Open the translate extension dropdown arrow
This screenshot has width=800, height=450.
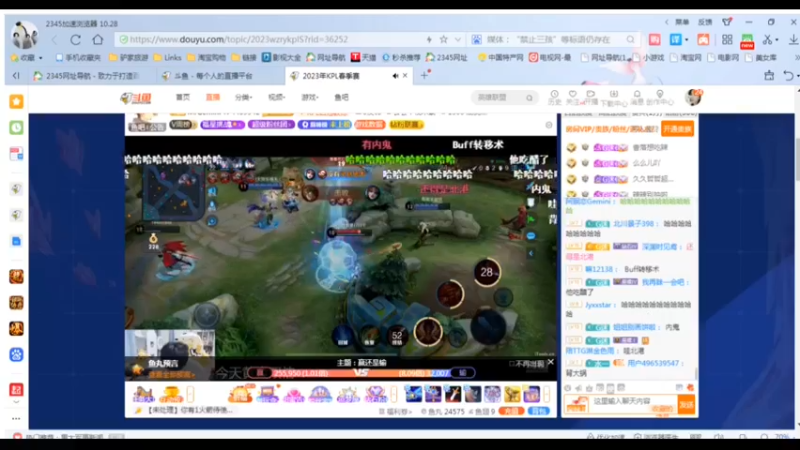tap(686, 39)
